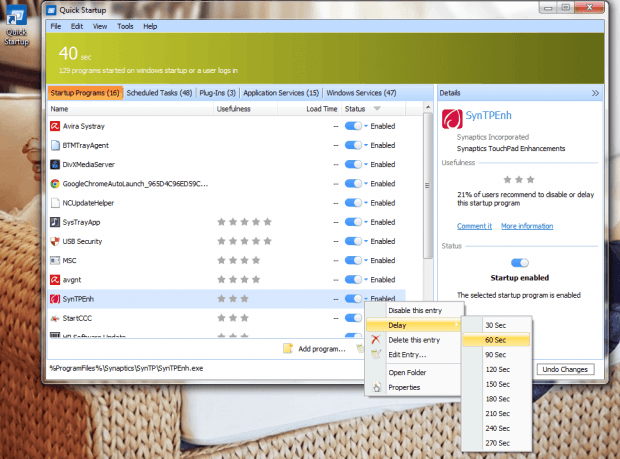The height and width of the screenshot is (459, 620).
Task: Open the Comment it link
Action: click(474, 226)
